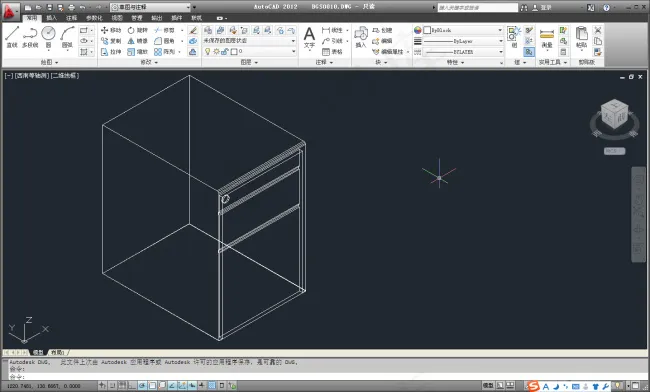Open the Multiline Text (文字) tool
This screenshot has height=392, width=650.
(309, 37)
